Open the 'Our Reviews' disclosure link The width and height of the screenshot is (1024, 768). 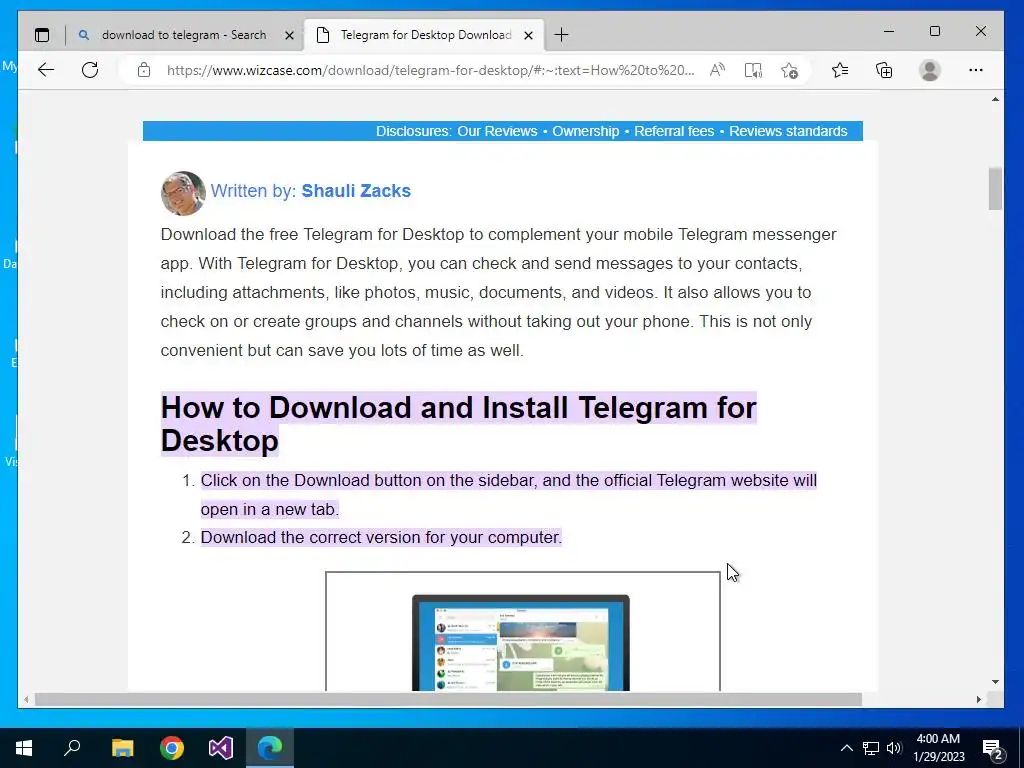(497, 131)
